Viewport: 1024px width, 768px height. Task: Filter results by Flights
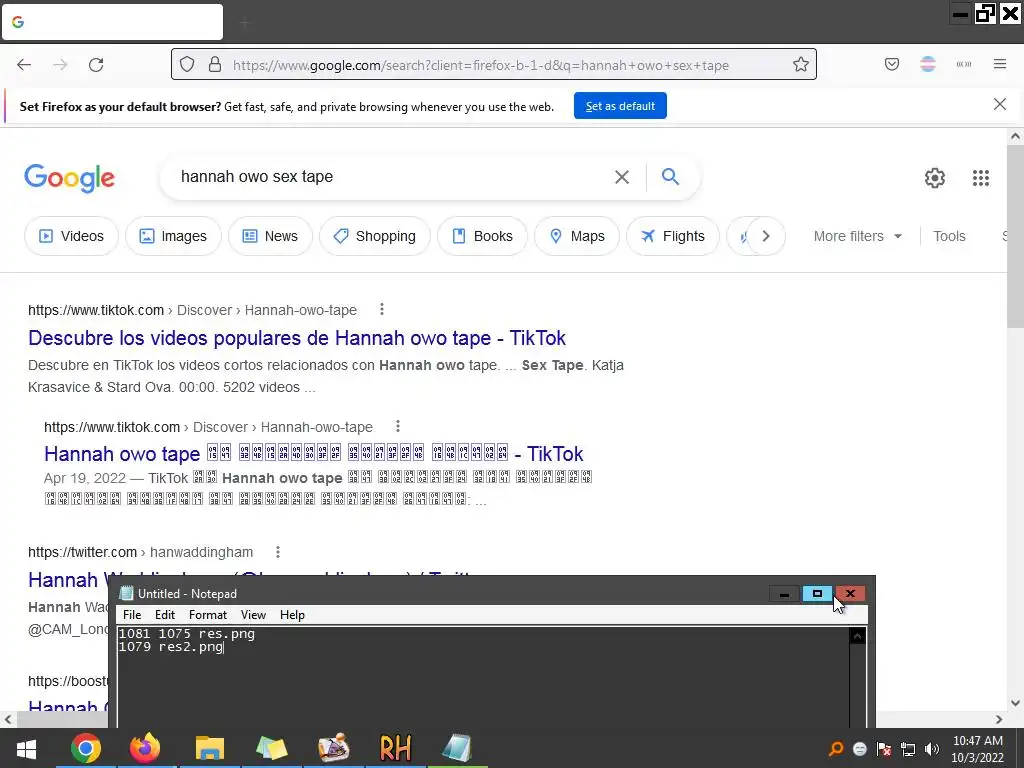click(x=673, y=236)
